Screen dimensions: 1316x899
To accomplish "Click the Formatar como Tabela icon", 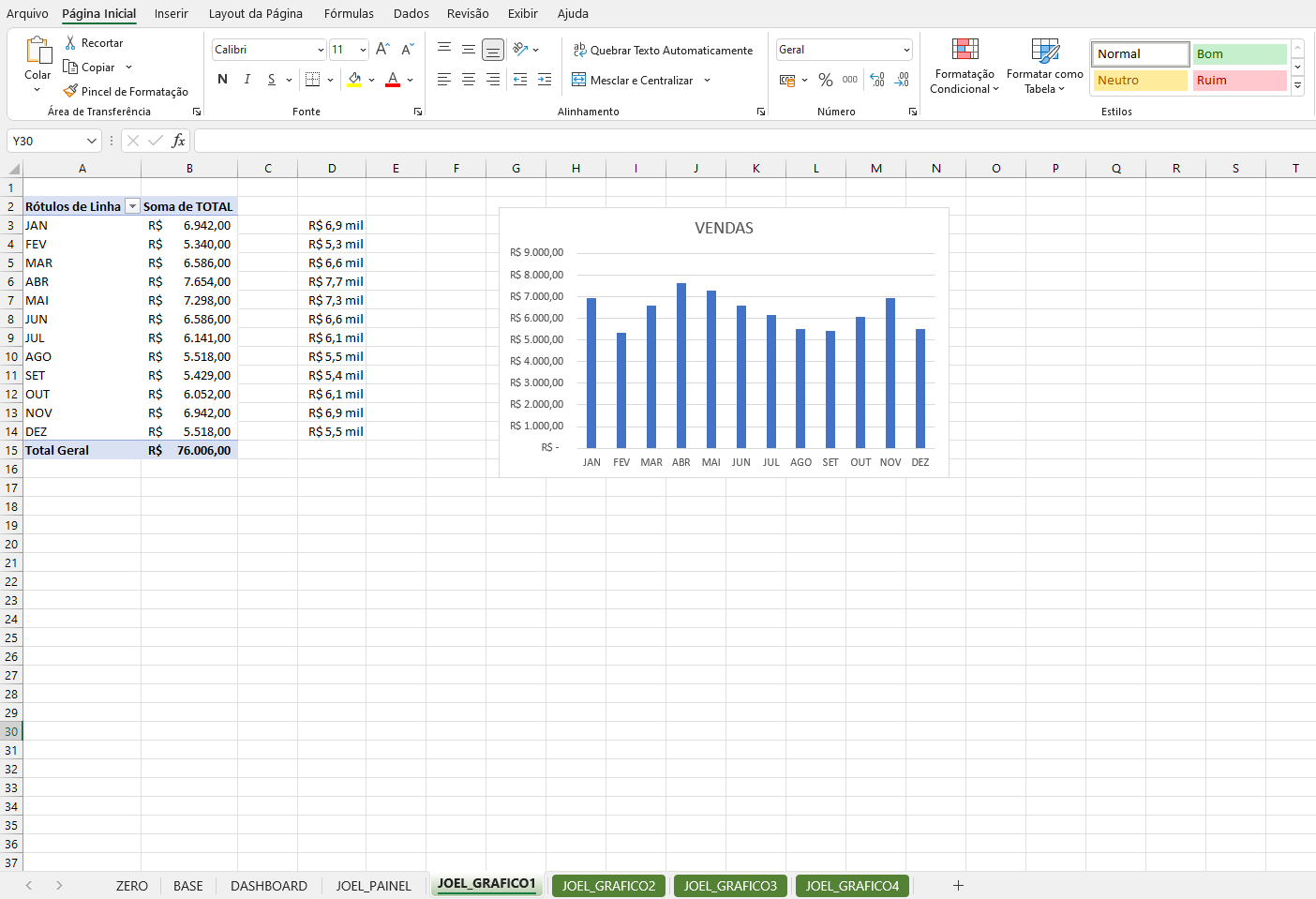I will coord(1044,52).
